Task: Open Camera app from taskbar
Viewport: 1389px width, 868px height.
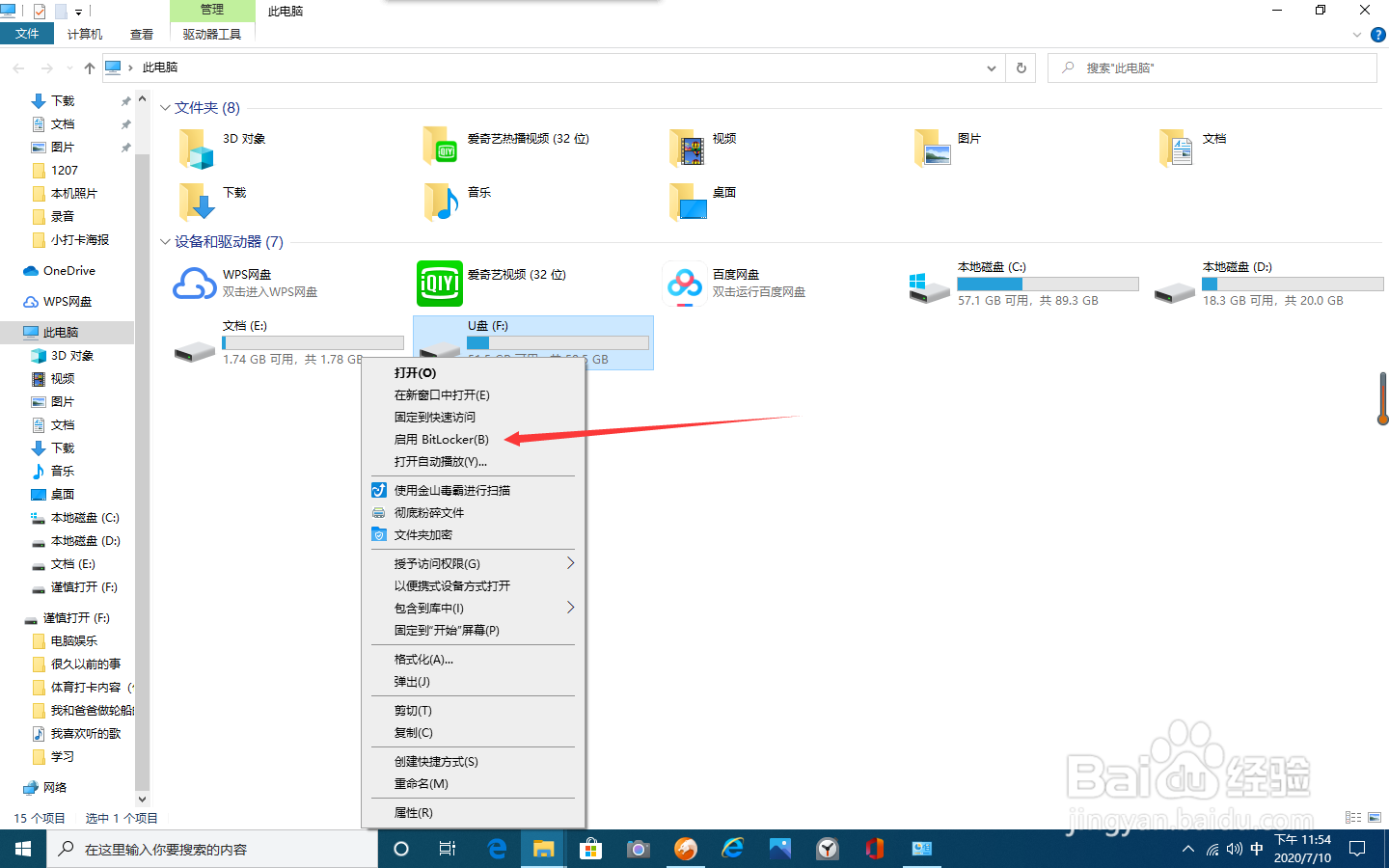Action: [x=638, y=849]
